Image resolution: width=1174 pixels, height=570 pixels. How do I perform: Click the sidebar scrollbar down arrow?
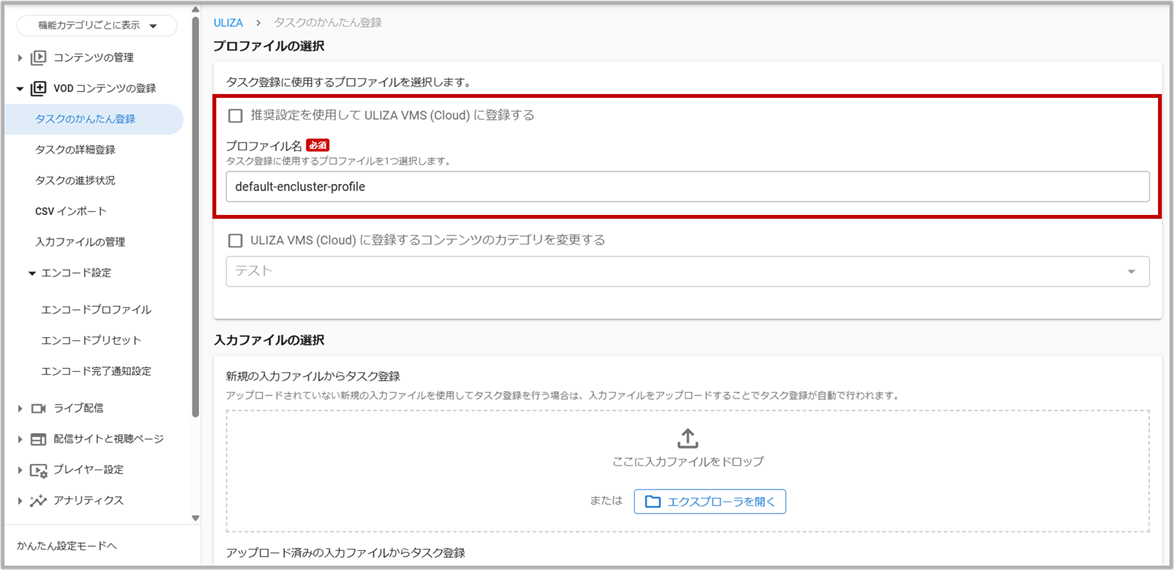(x=195, y=518)
